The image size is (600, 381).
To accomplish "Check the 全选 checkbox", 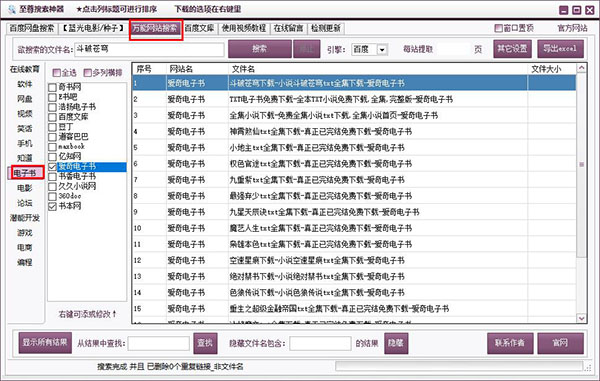I will 57,73.
